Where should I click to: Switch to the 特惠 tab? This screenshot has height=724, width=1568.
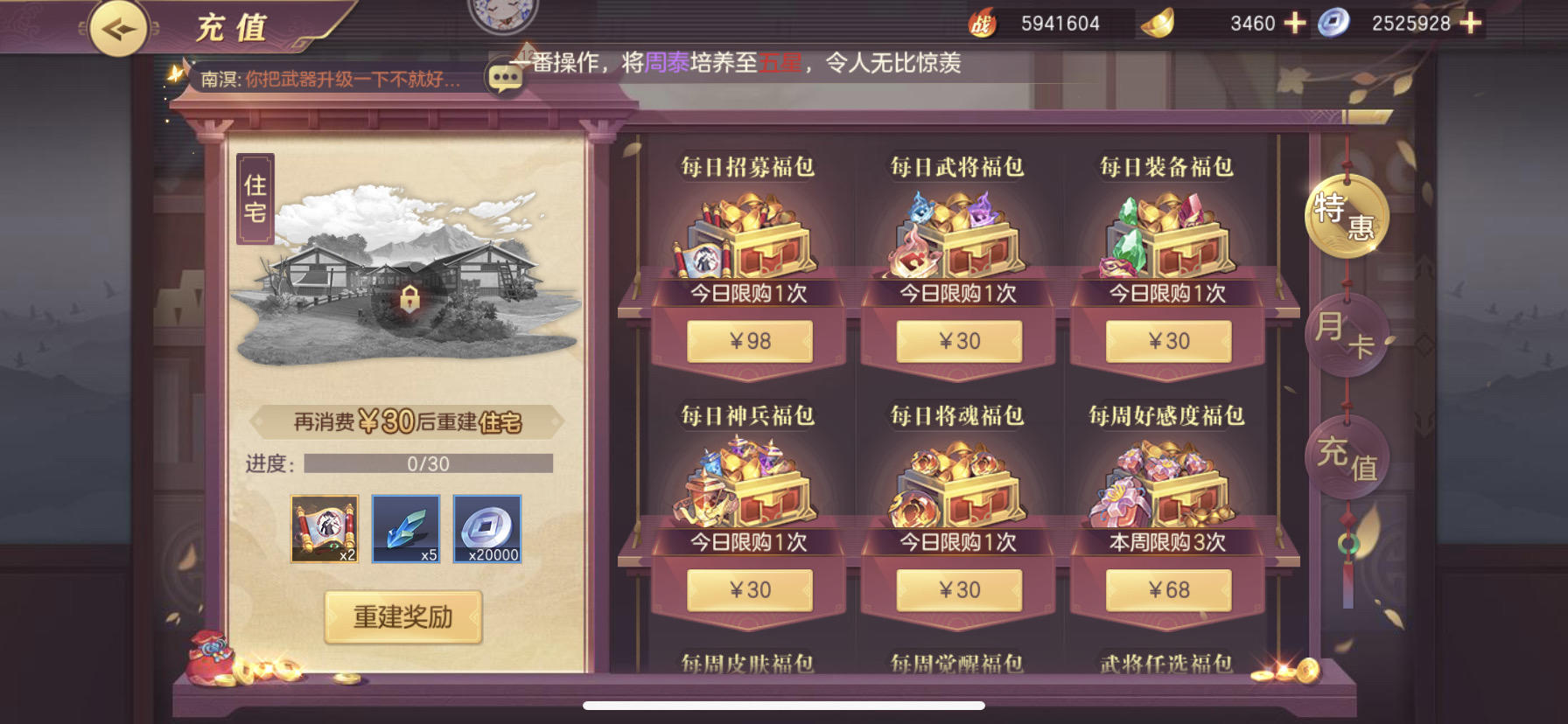(x=1346, y=215)
